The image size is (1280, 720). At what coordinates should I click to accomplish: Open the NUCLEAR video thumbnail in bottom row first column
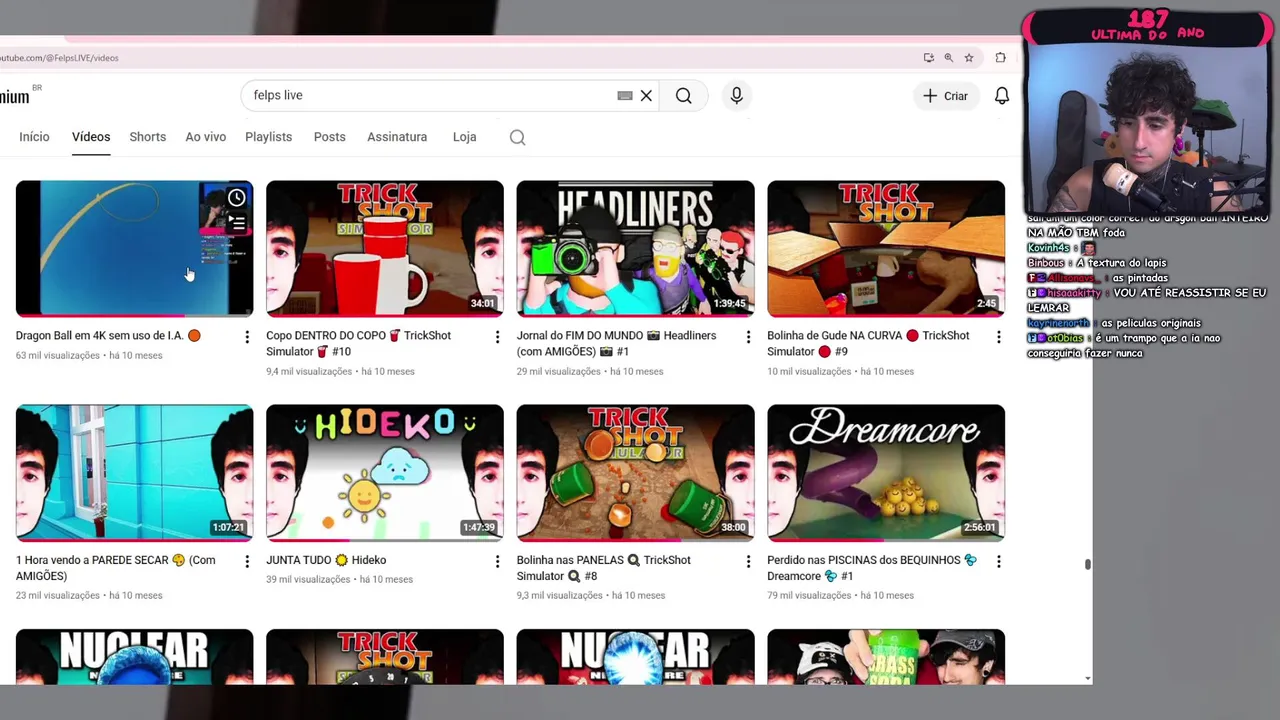point(134,657)
